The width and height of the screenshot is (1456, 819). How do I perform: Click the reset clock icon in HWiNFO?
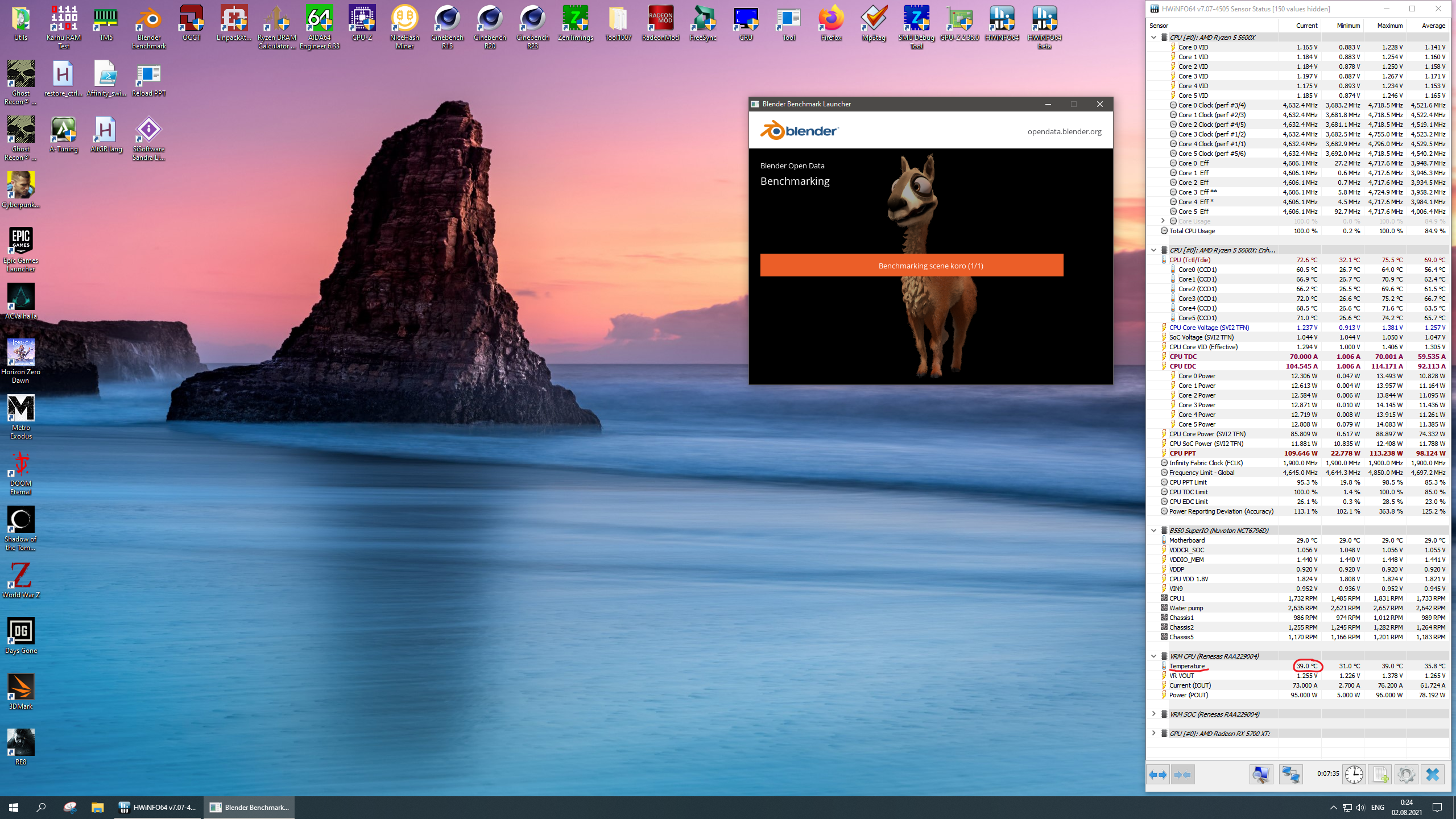point(1354,775)
